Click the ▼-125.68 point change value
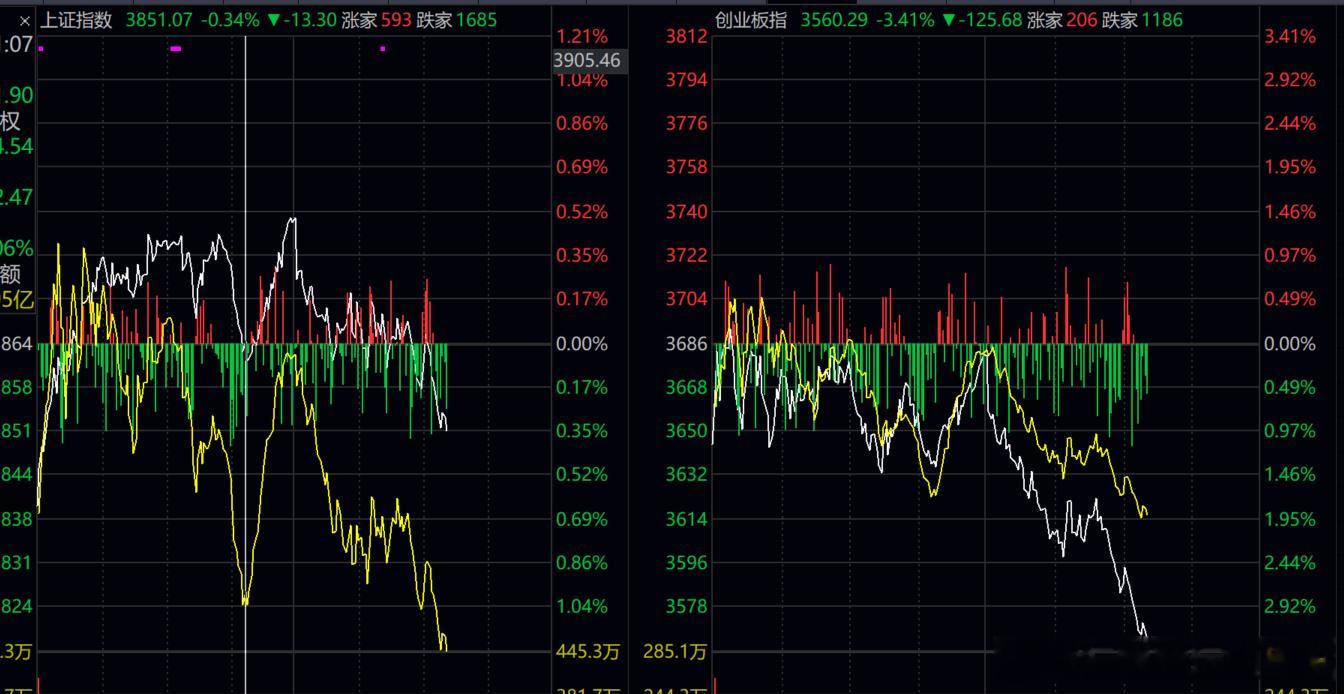 [981, 19]
